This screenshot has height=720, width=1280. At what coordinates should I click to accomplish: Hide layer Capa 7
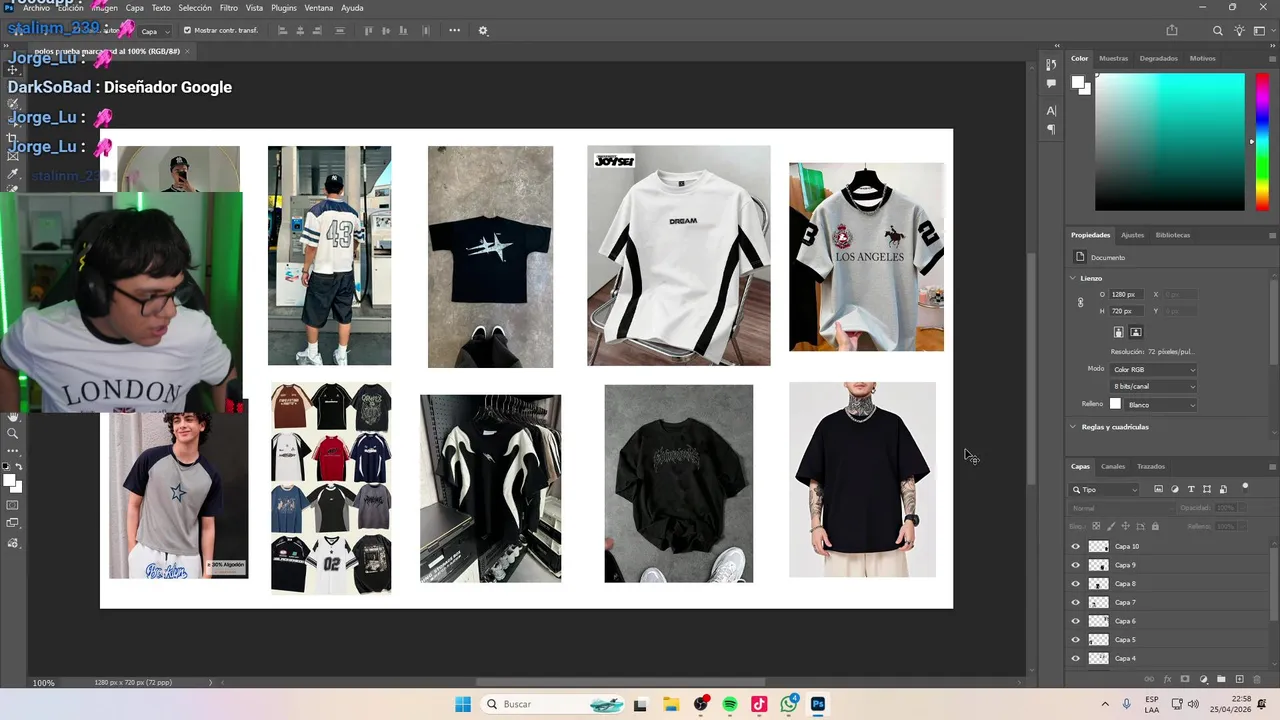[x=1076, y=602]
